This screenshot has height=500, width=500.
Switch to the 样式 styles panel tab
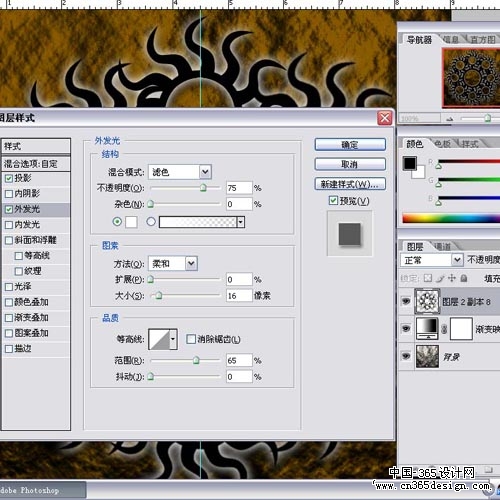tap(470, 144)
